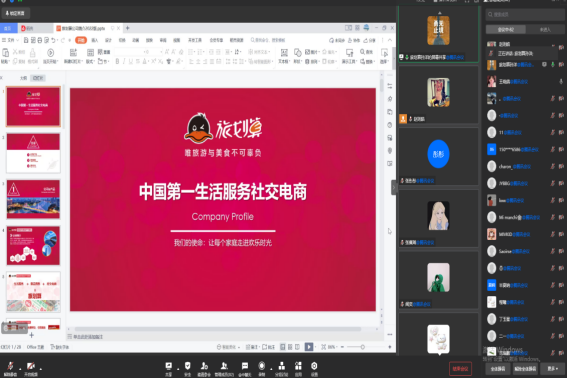Adjust the zoom slider in status bar

pos(362,347)
